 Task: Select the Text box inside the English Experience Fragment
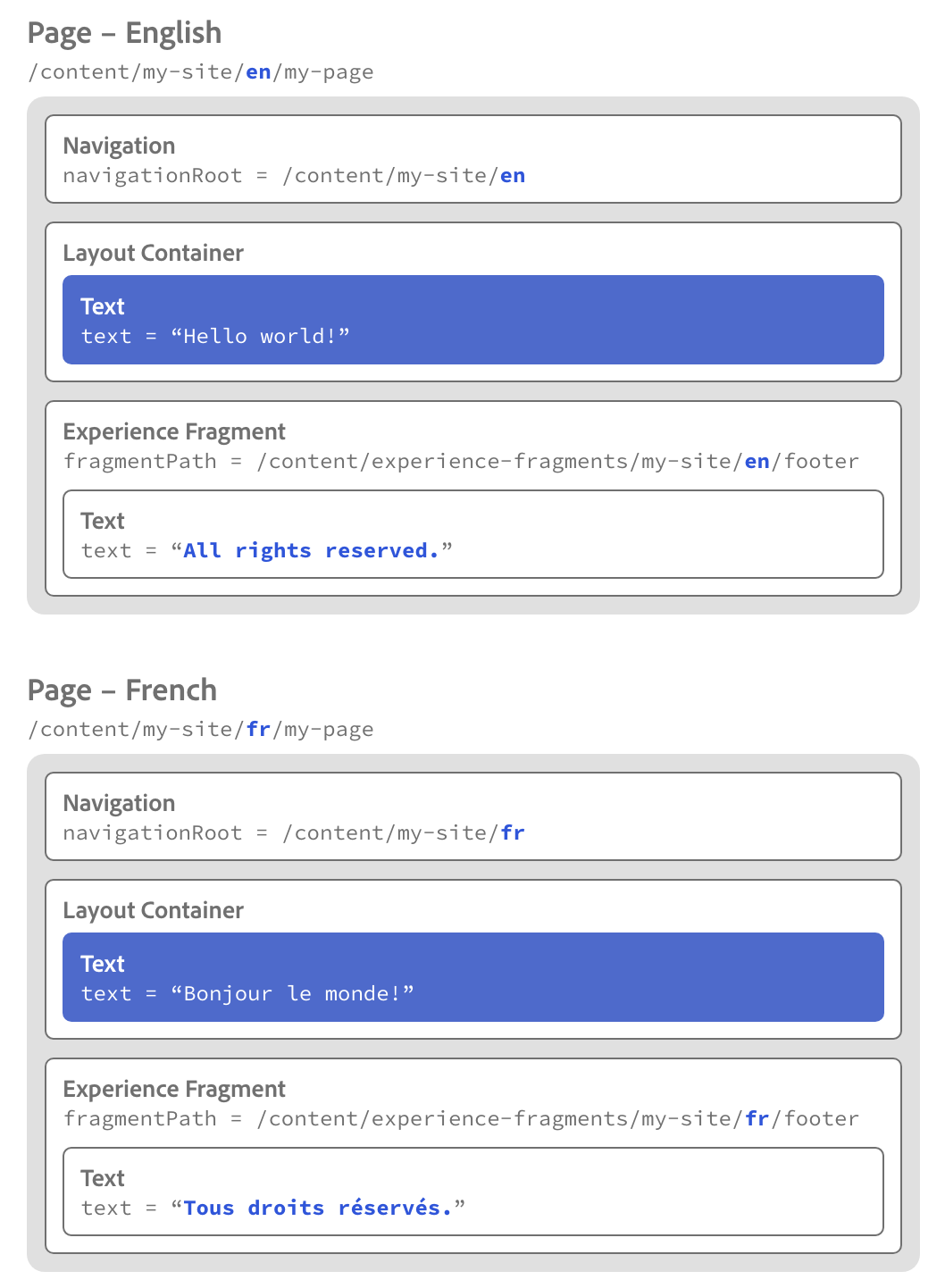473,534
